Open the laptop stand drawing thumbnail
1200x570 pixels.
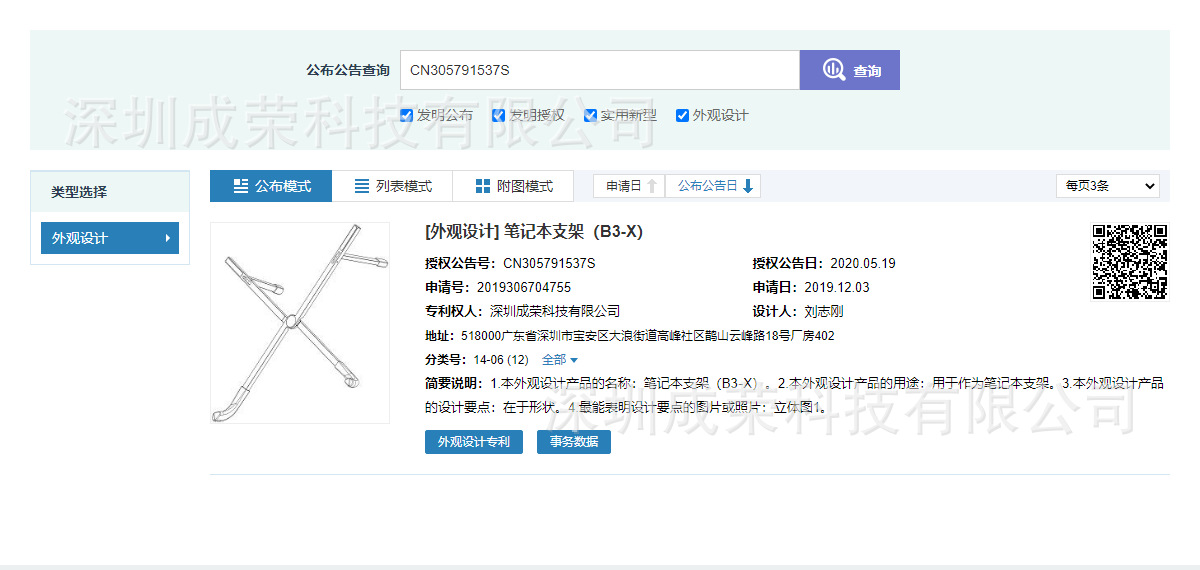coord(300,323)
